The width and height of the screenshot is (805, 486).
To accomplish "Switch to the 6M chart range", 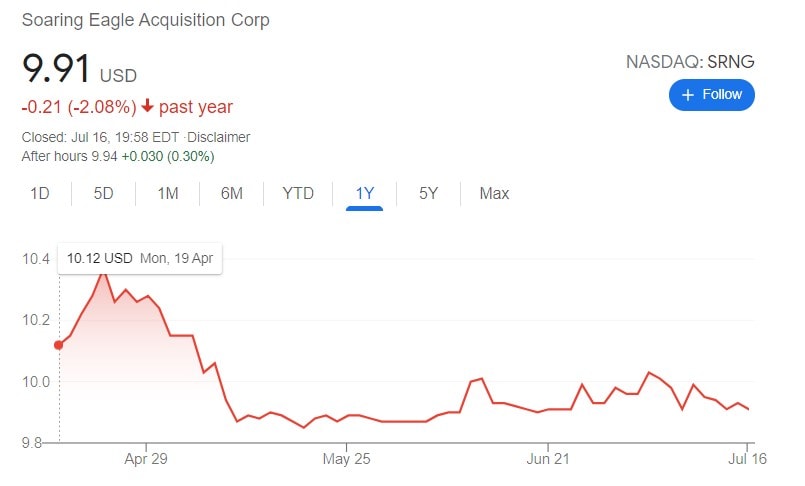I will pyautogui.click(x=232, y=193).
